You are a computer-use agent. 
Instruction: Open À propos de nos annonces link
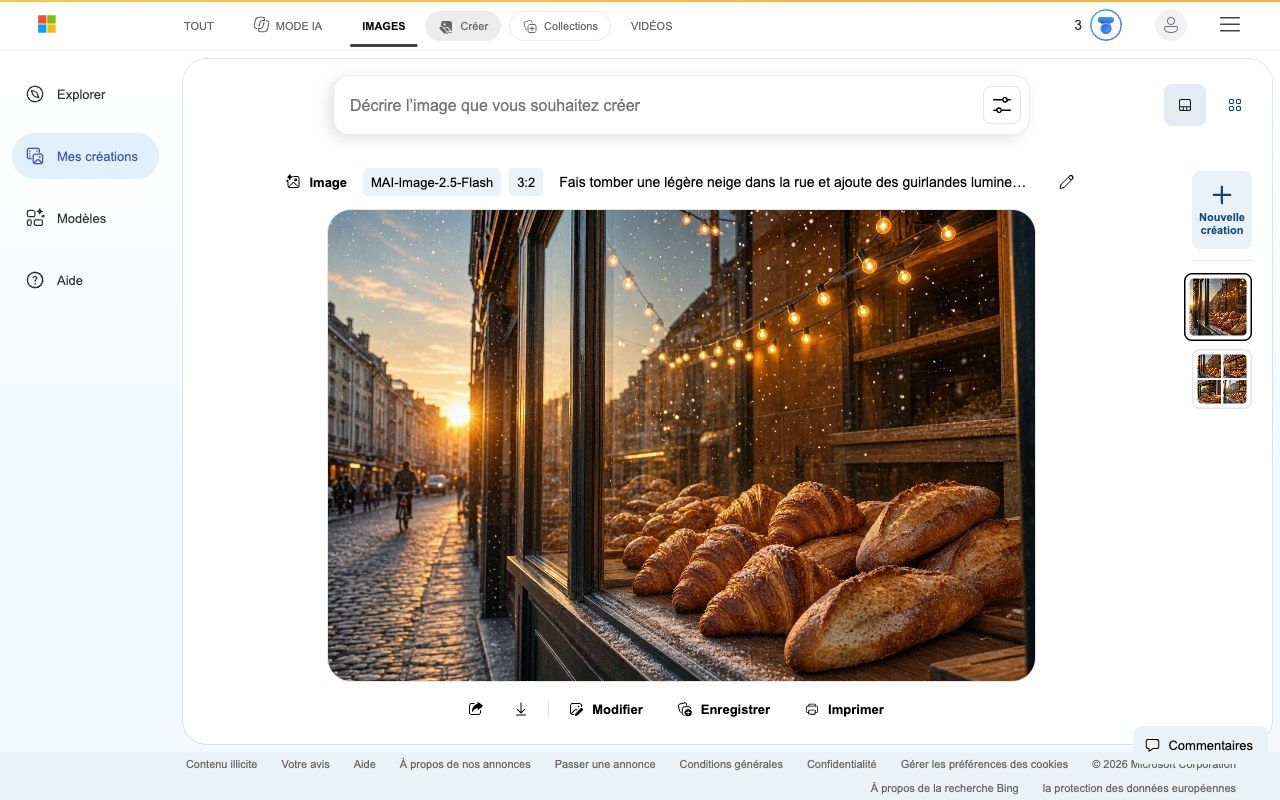pyautogui.click(x=465, y=764)
